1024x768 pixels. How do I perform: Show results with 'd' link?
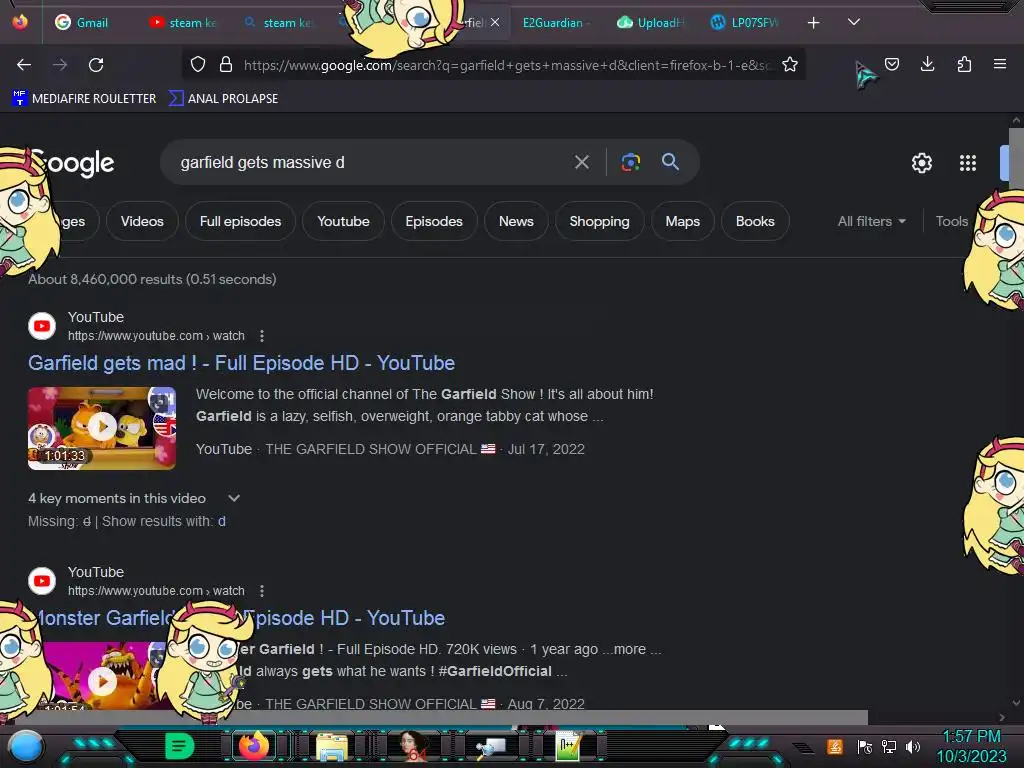point(222,521)
